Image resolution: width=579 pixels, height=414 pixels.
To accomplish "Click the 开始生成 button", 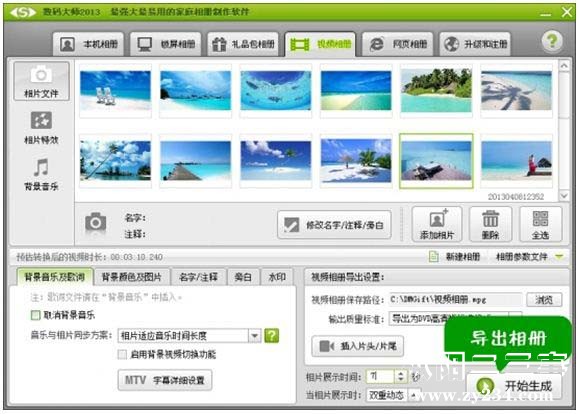I will pos(514,386).
